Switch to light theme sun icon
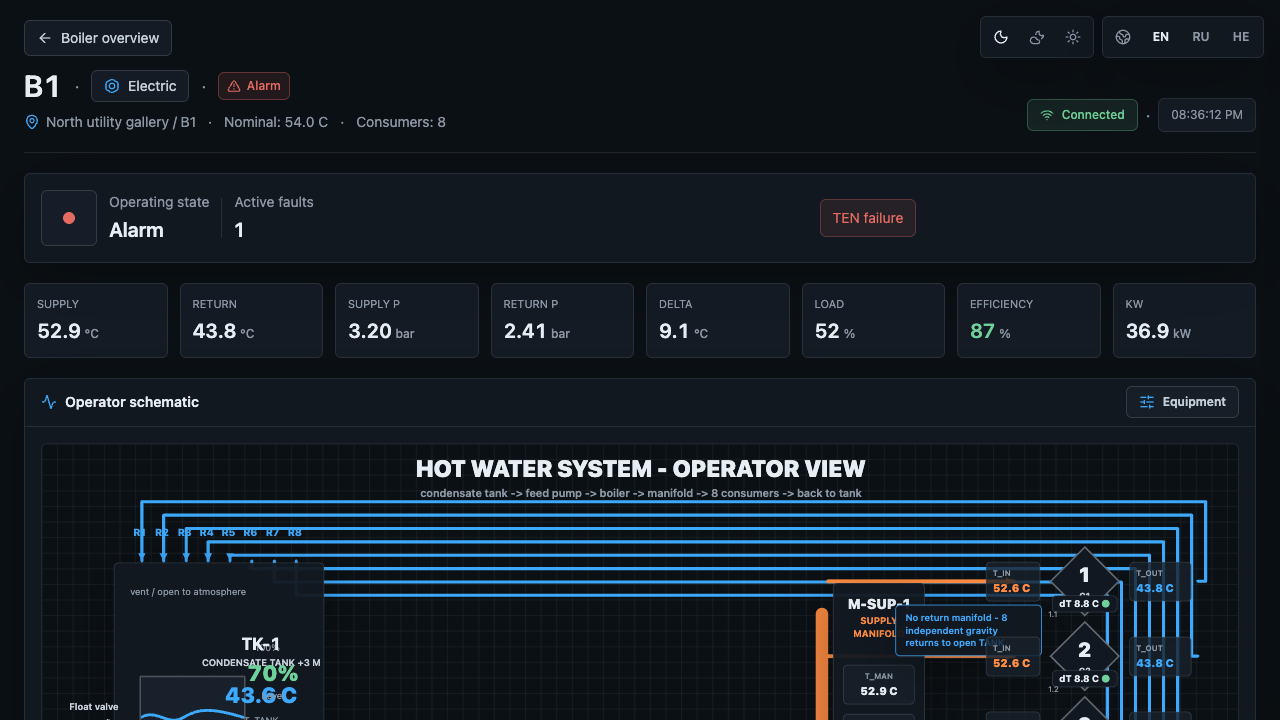This screenshot has height=720, width=1280. (x=1073, y=37)
